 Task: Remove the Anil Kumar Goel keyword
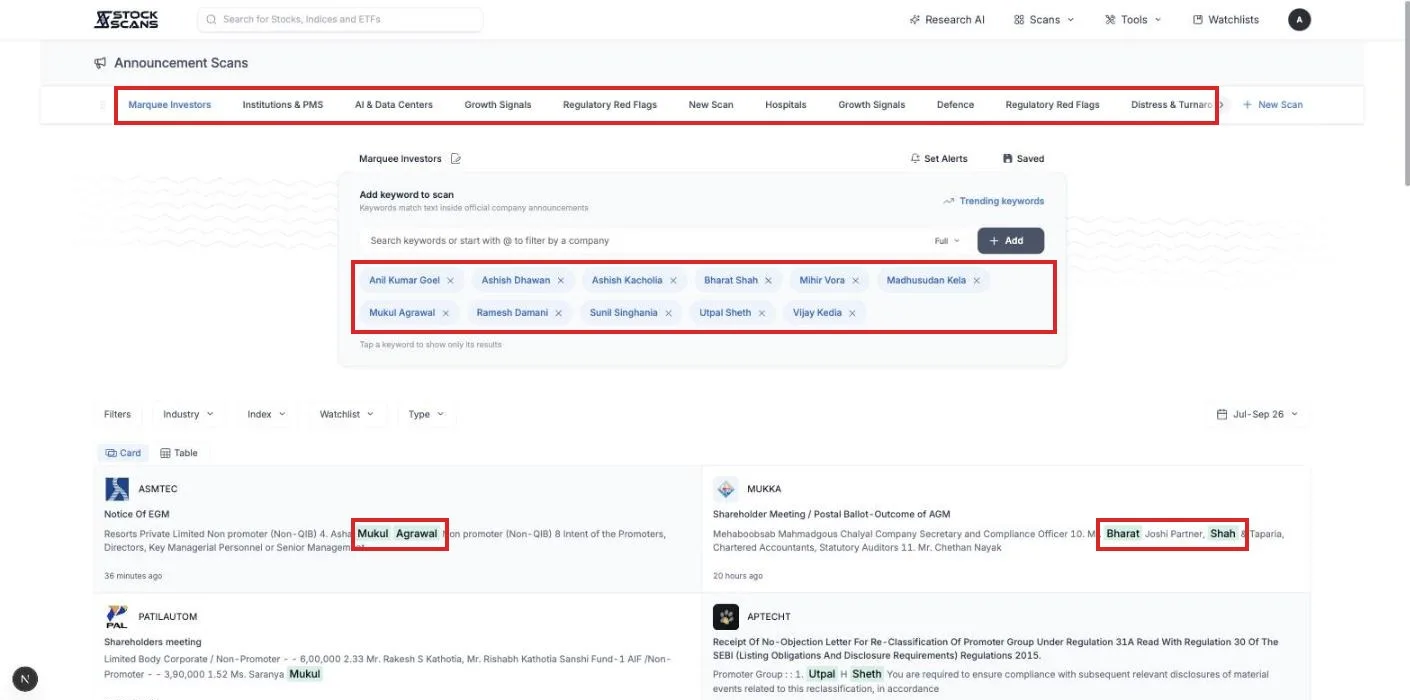point(450,281)
